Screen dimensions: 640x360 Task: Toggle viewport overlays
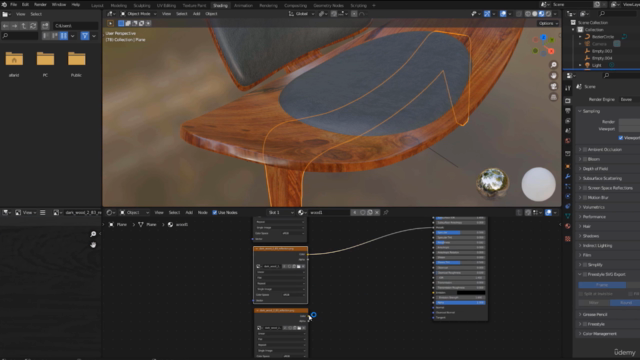tap(503, 14)
